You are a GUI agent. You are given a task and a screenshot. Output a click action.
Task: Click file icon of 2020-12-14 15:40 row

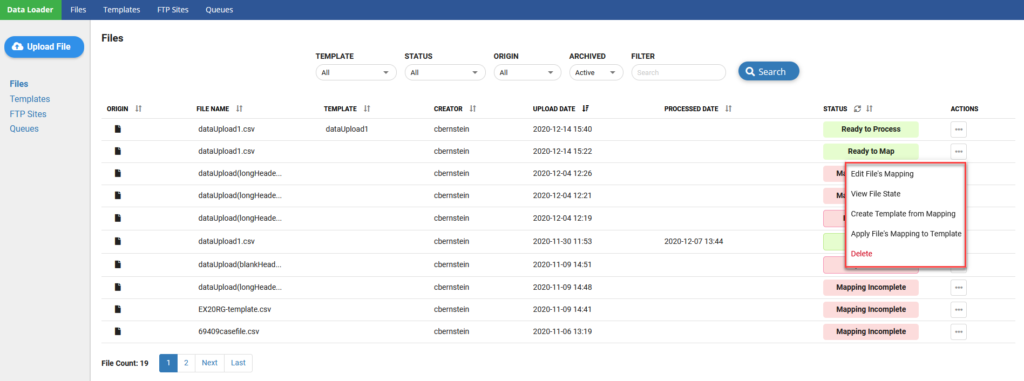coord(118,129)
